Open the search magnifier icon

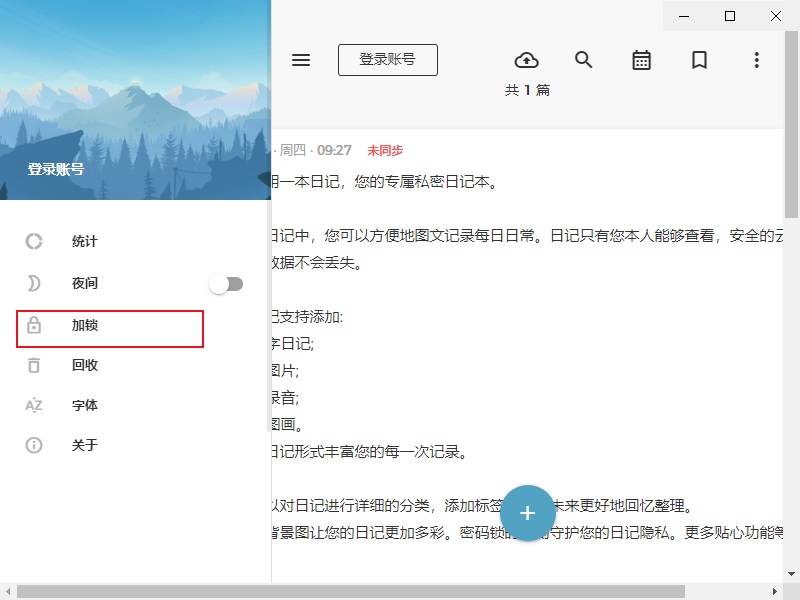point(584,60)
